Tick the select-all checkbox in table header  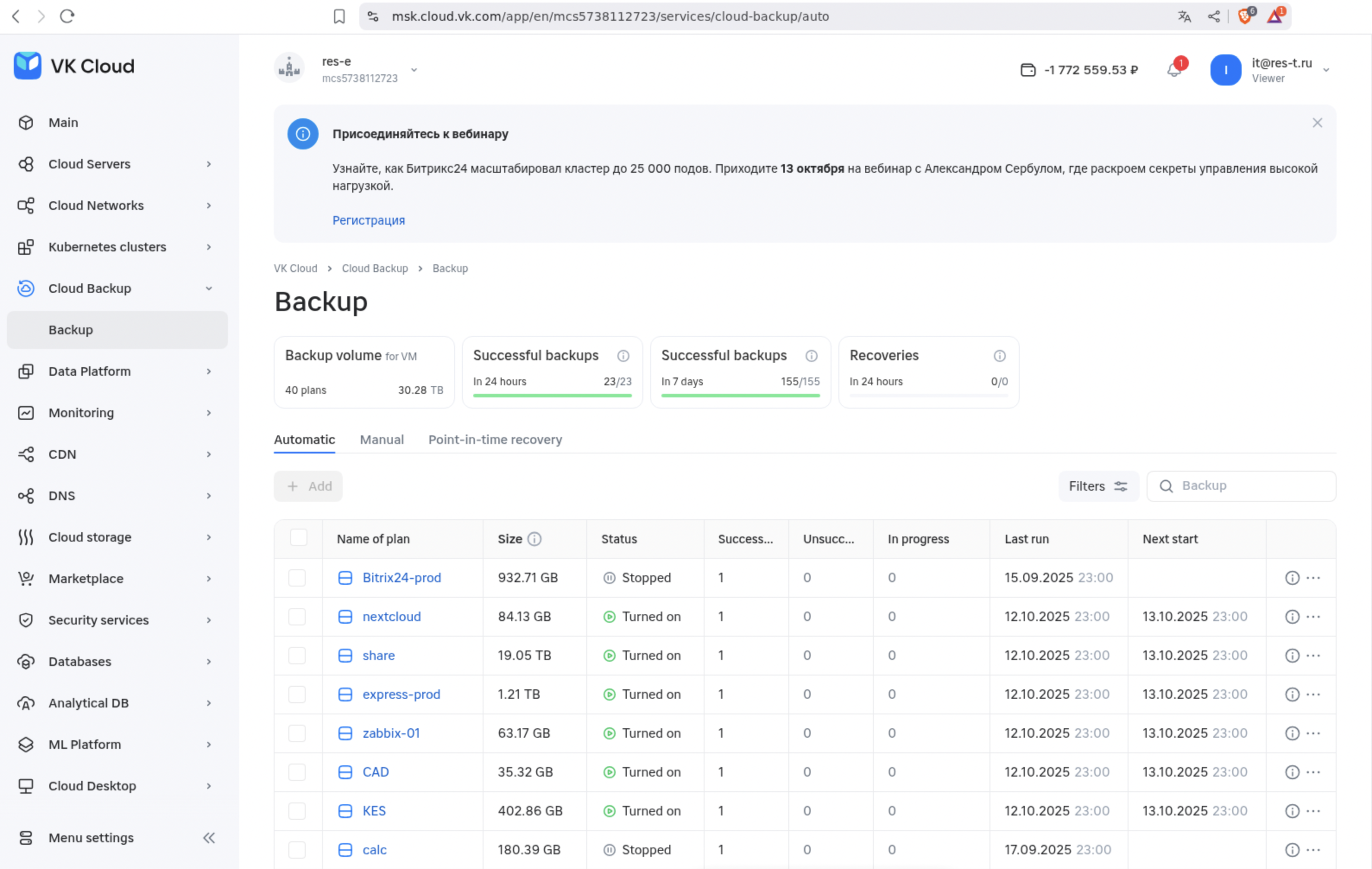pyautogui.click(x=299, y=537)
